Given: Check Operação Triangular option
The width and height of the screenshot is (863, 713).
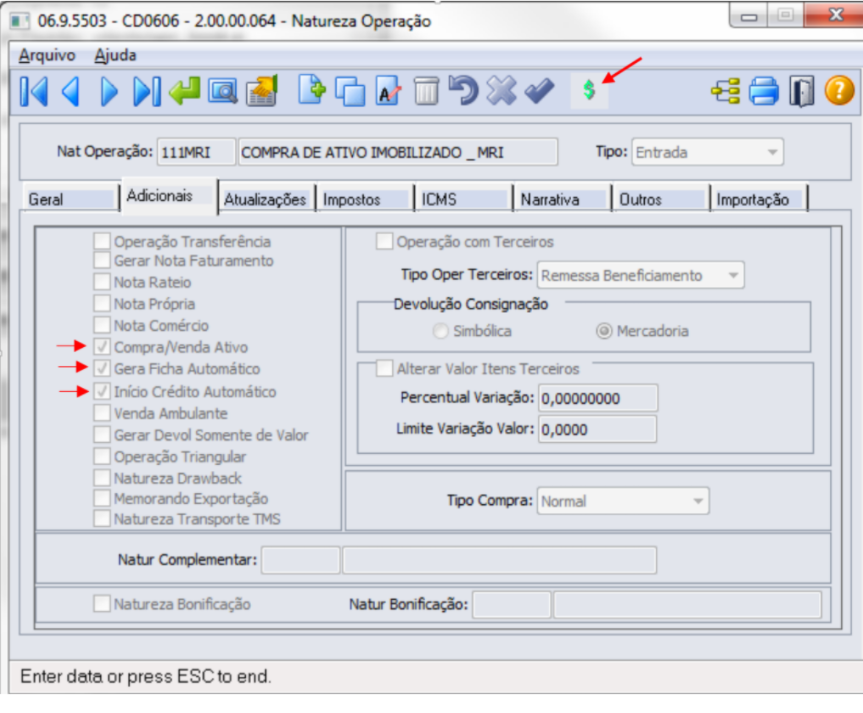Looking at the screenshot, I should click(x=102, y=456).
